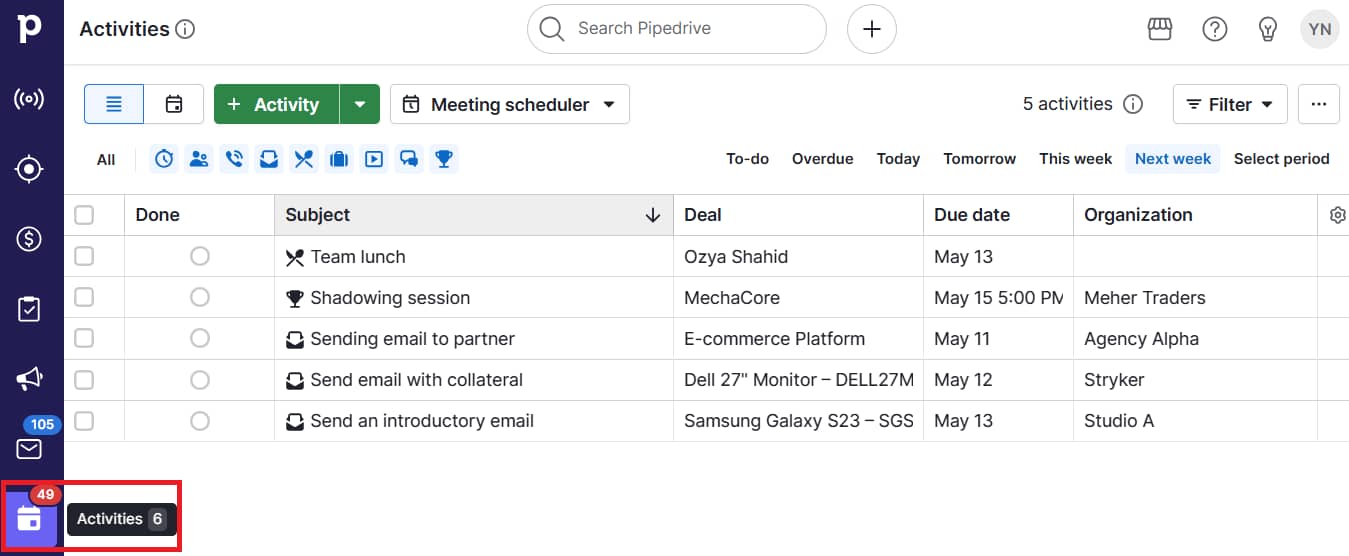Select the Next week period filter
1349x556 pixels.
pos(1173,158)
